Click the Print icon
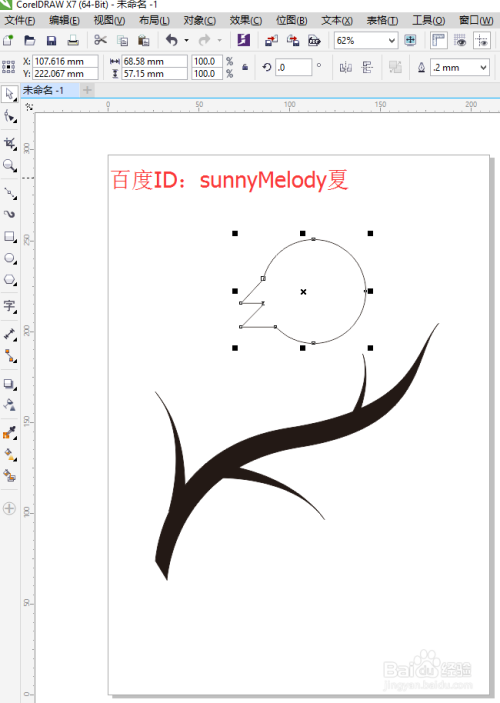Screen dimensions: 500x703 73,41
